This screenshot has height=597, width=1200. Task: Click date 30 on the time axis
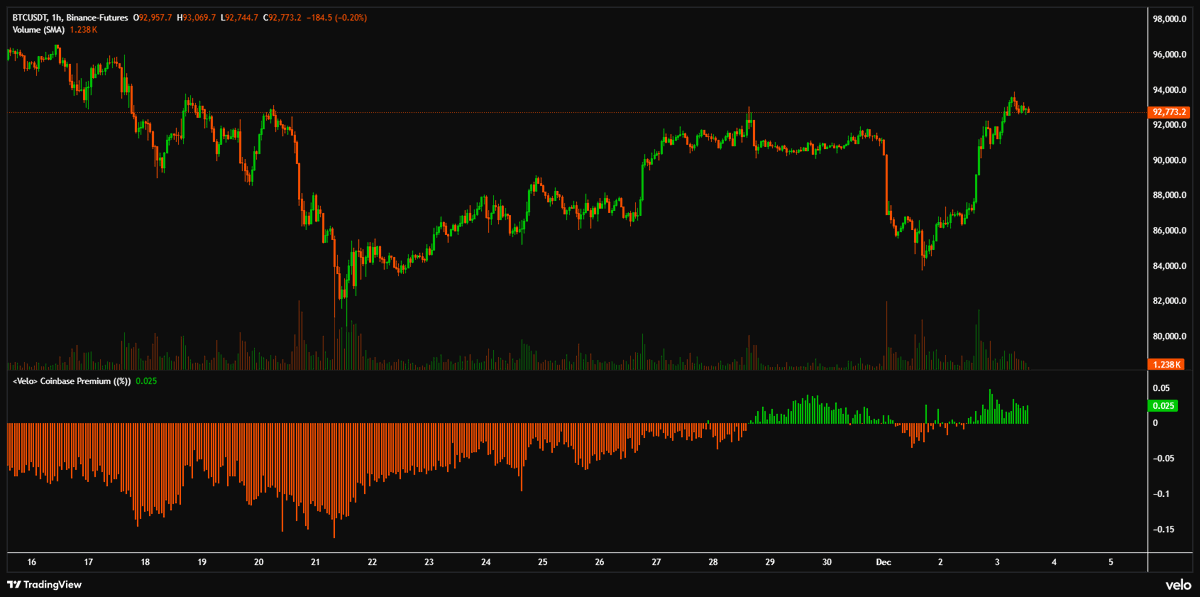[x=827, y=562]
